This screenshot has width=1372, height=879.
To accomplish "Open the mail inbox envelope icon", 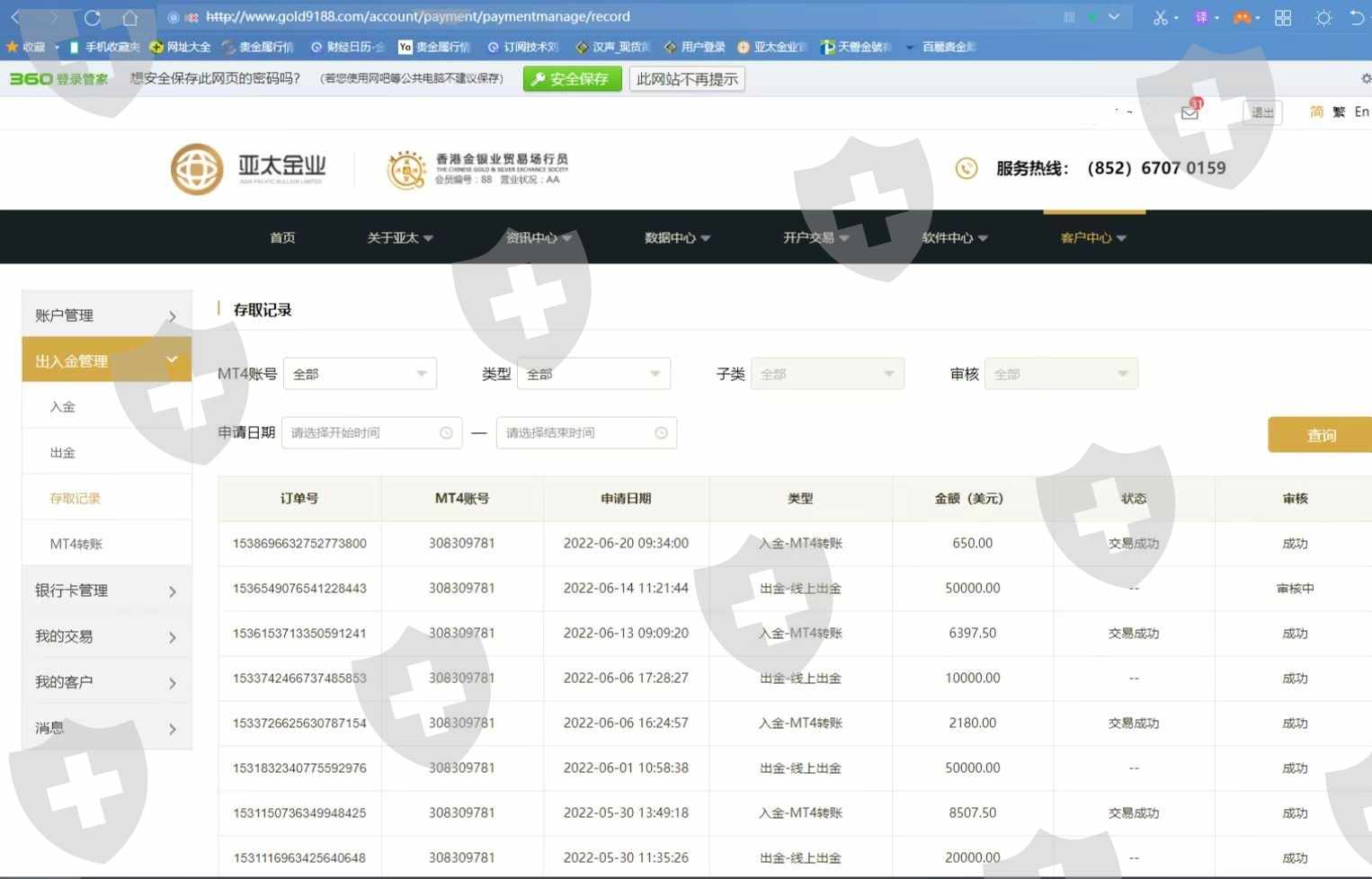I will (x=1189, y=113).
